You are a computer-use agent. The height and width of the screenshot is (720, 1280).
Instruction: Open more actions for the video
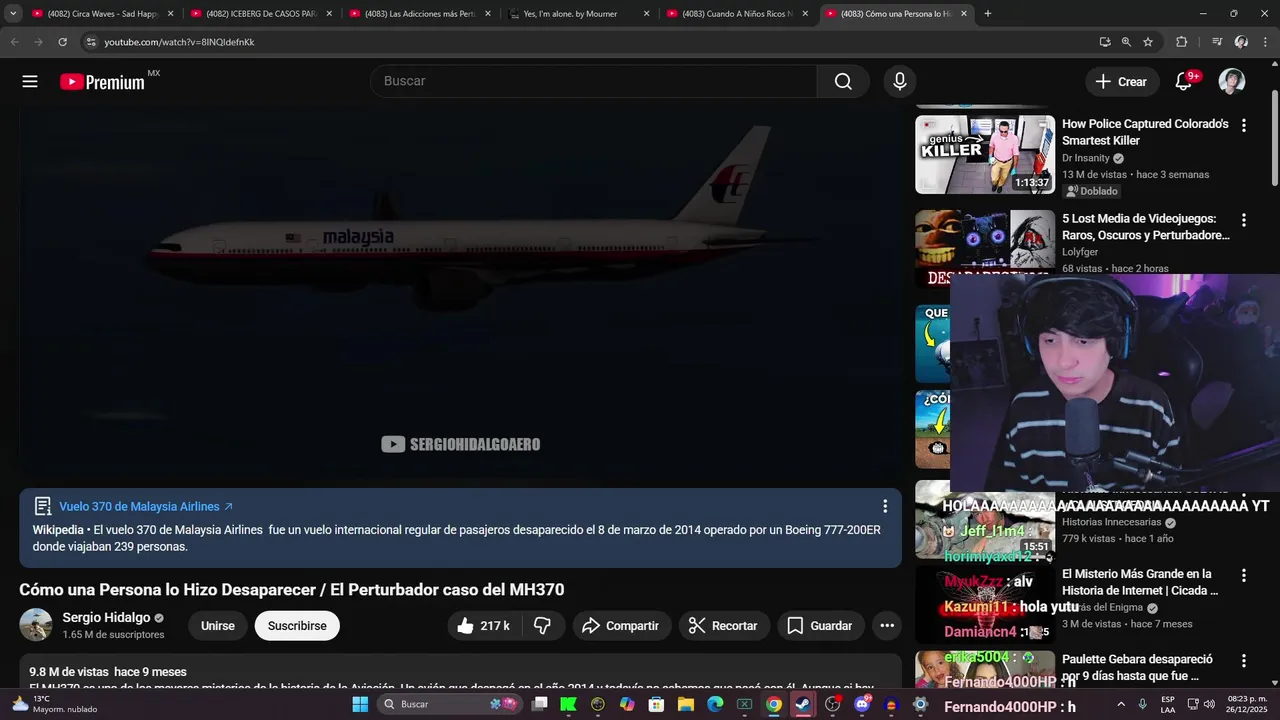click(887, 626)
